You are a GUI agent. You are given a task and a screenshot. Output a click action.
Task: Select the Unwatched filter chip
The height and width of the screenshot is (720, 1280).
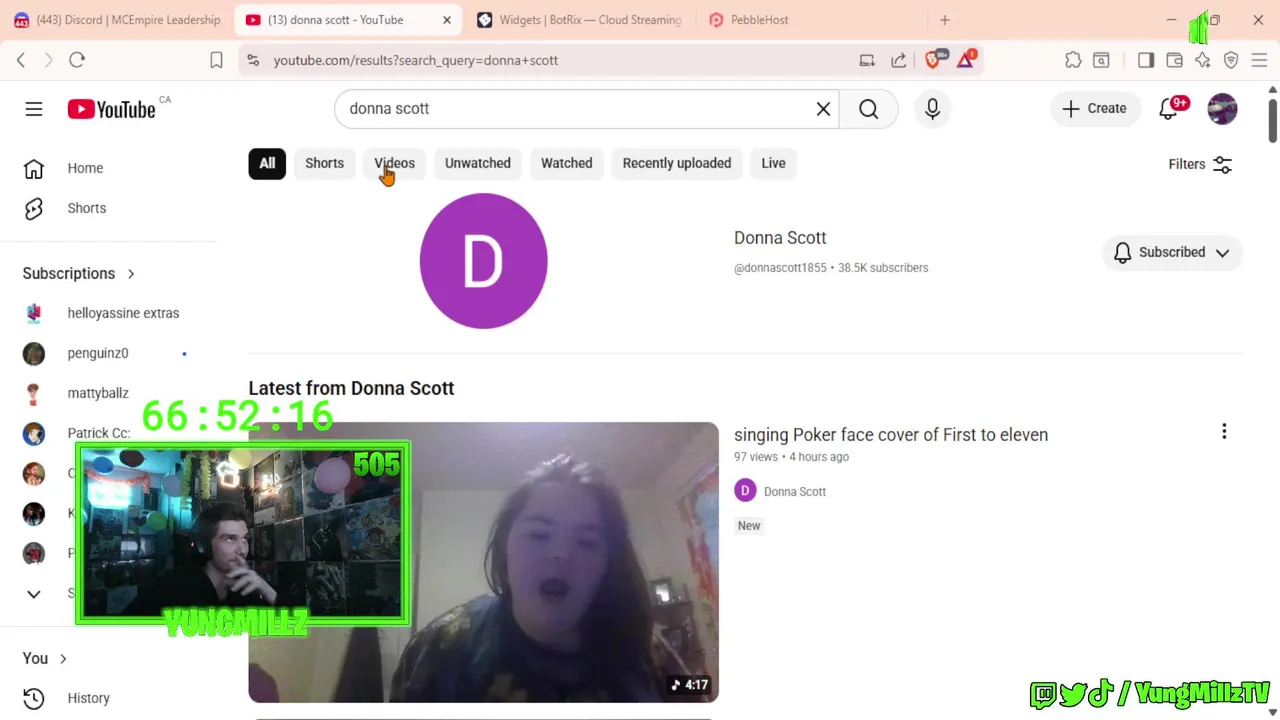[x=478, y=163]
